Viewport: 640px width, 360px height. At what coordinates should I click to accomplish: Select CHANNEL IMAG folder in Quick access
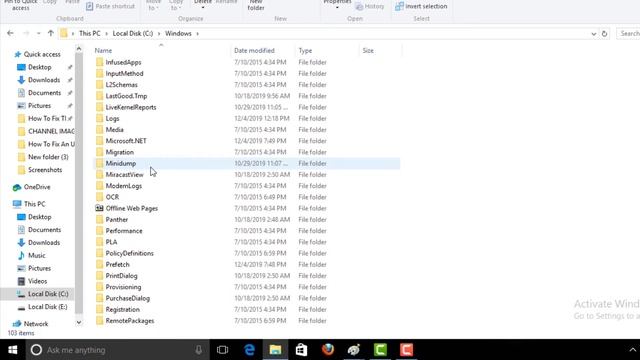click(51, 131)
